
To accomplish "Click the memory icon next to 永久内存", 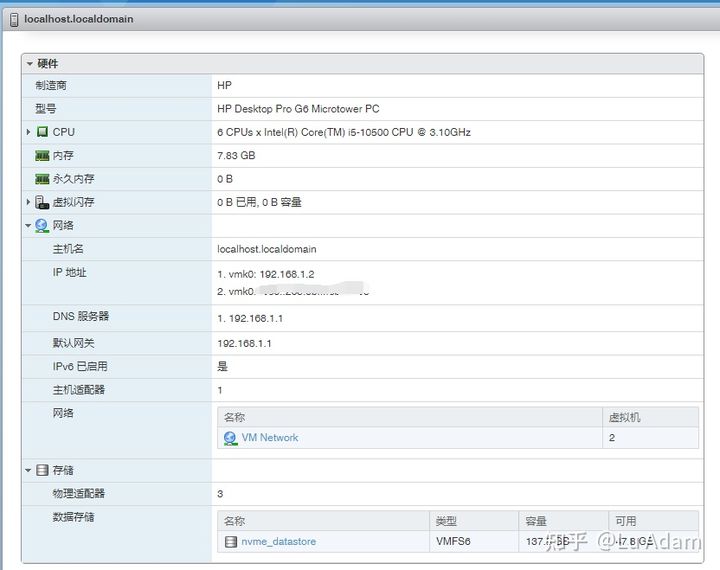I will [42, 179].
